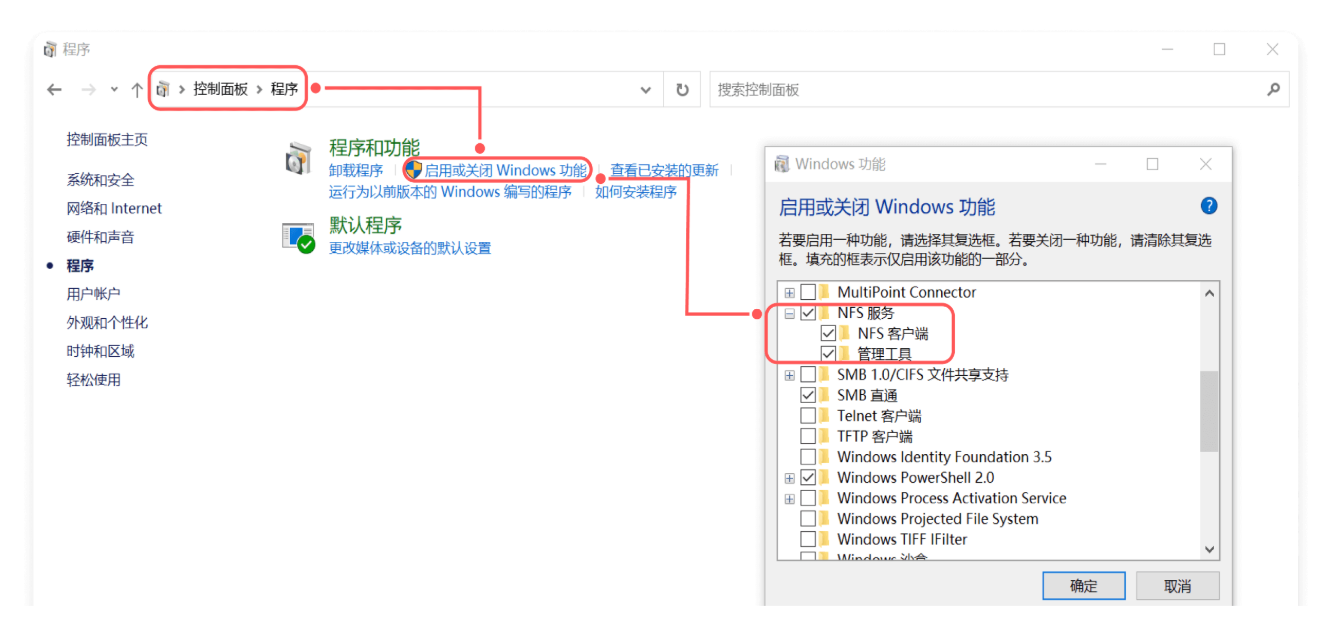
Task: Tick the TFTP 客户端 checkbox
Action: click(x=808, y=436)
